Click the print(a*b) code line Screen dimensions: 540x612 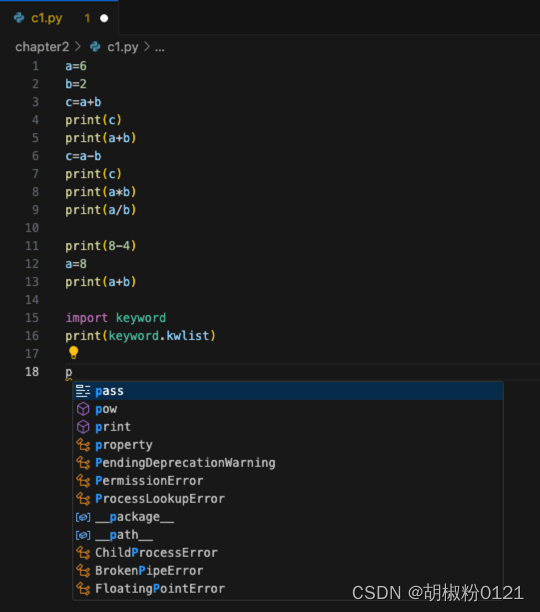pos(101,192)
